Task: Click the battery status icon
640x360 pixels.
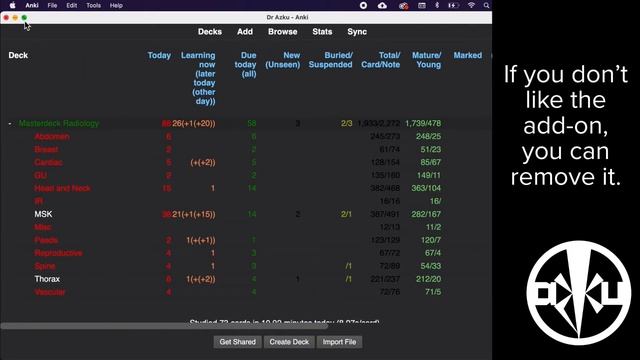Action: [x=453, y=5]
